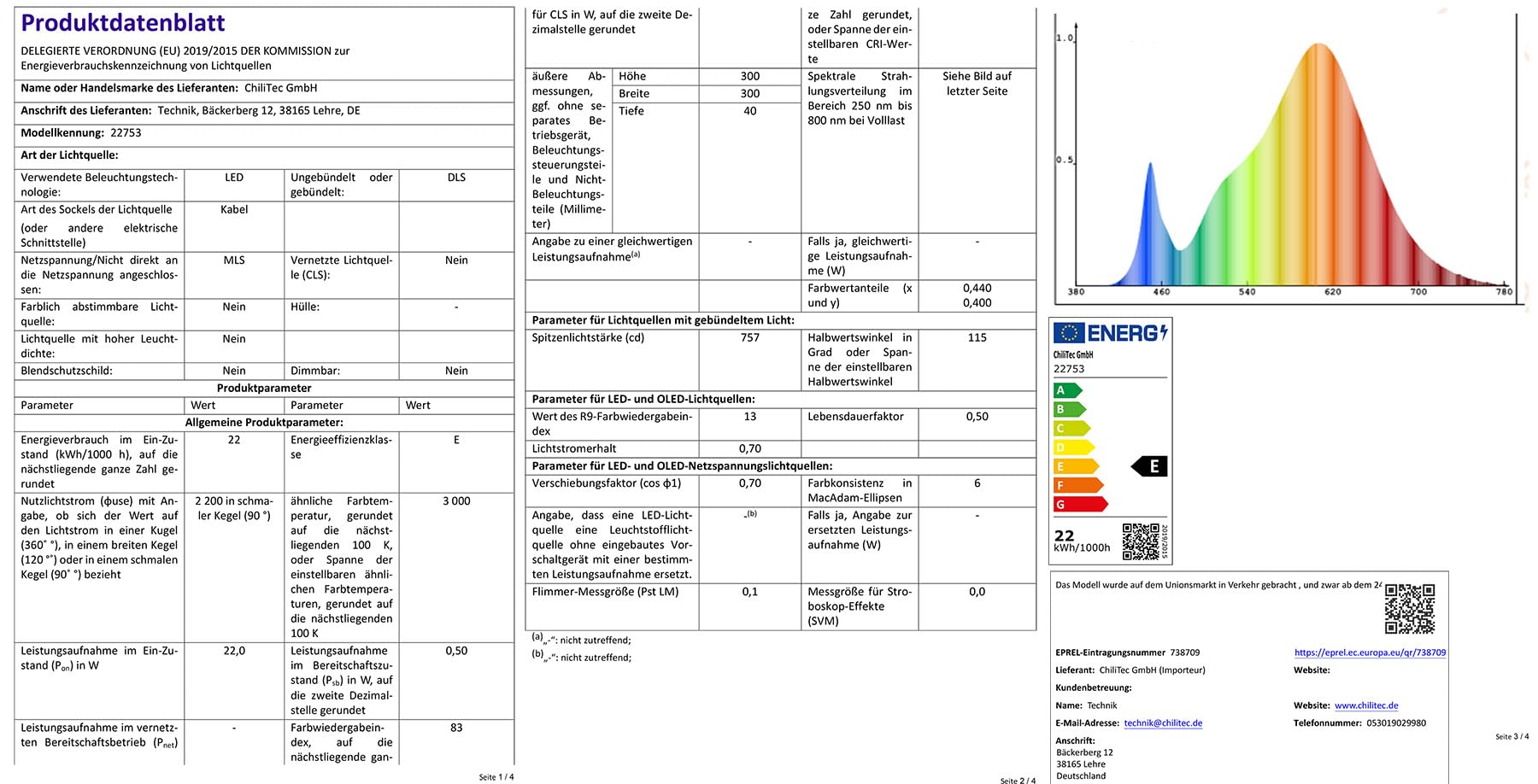Click the yellow D class arrow
The image size is (1538, 784).
point(1074,447)
